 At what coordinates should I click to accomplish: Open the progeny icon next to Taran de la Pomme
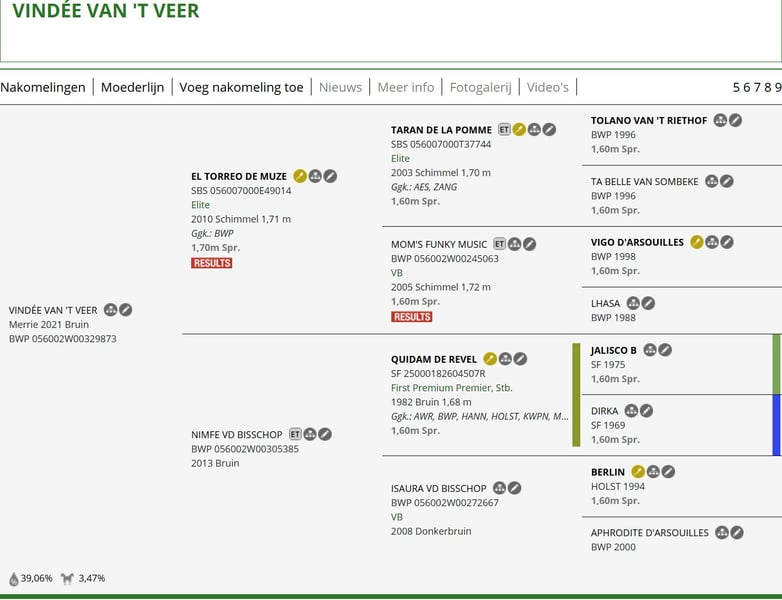(x=534, y=129)
